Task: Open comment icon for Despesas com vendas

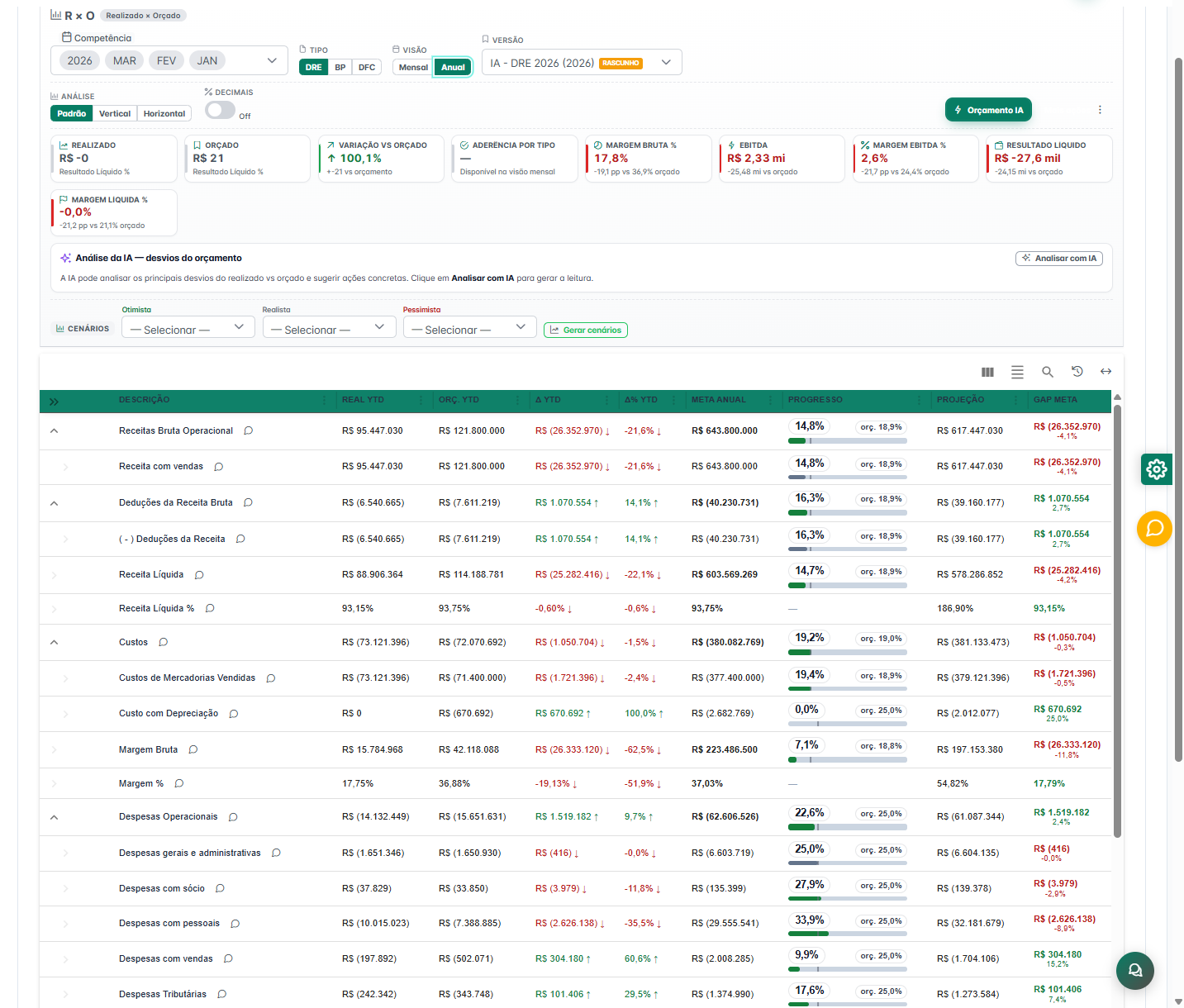Action: pyautogui.click(x=228, y=958)
